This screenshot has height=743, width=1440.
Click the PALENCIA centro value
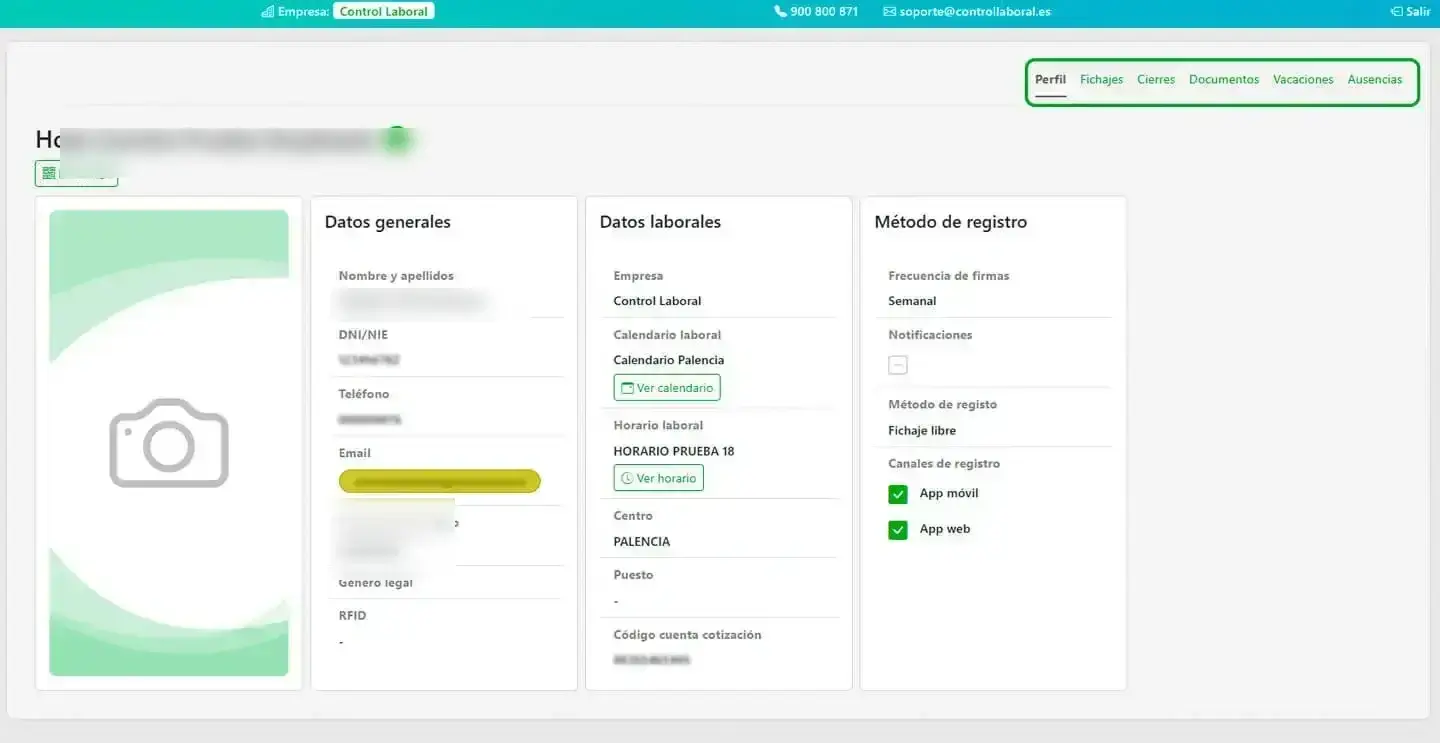tap(642, 541)
